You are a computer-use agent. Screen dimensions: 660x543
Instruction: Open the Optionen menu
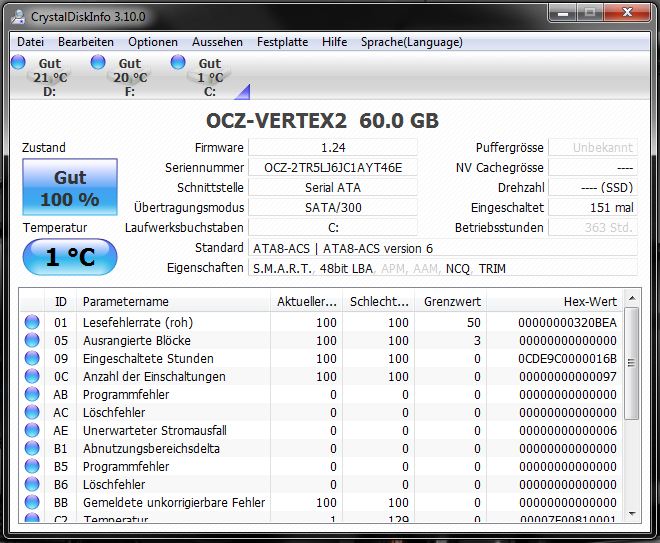pos(153,42)
